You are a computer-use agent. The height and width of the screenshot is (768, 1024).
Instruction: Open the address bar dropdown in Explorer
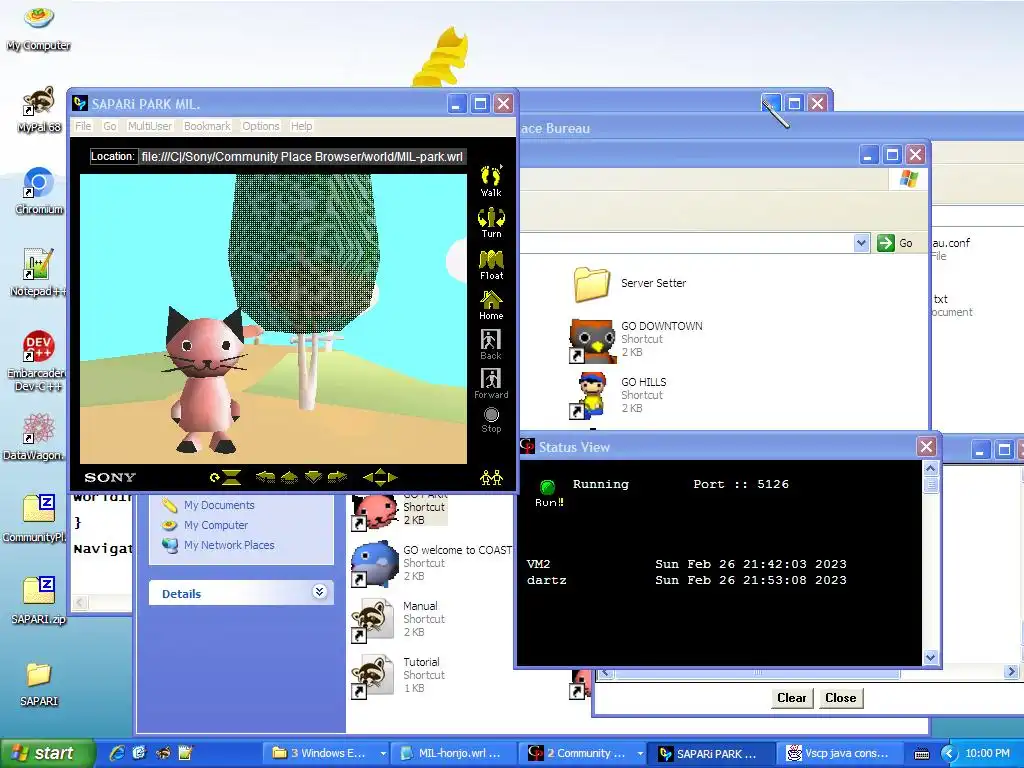pos(861,243)
